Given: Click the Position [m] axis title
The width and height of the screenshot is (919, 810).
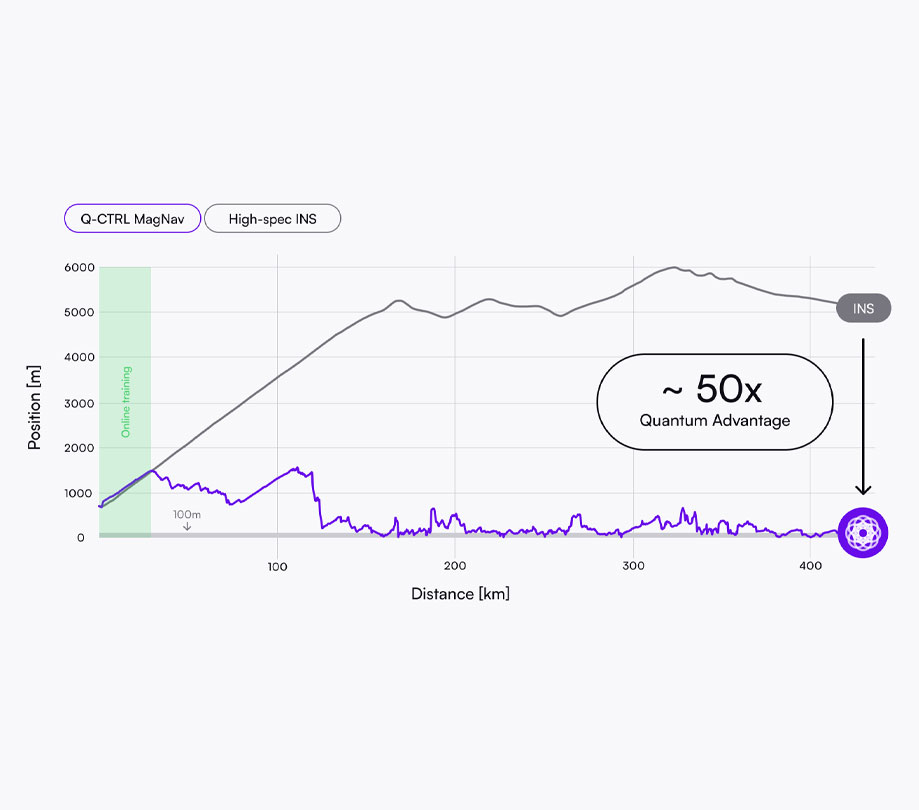Looking at the screenshot, I should point(34,407).
